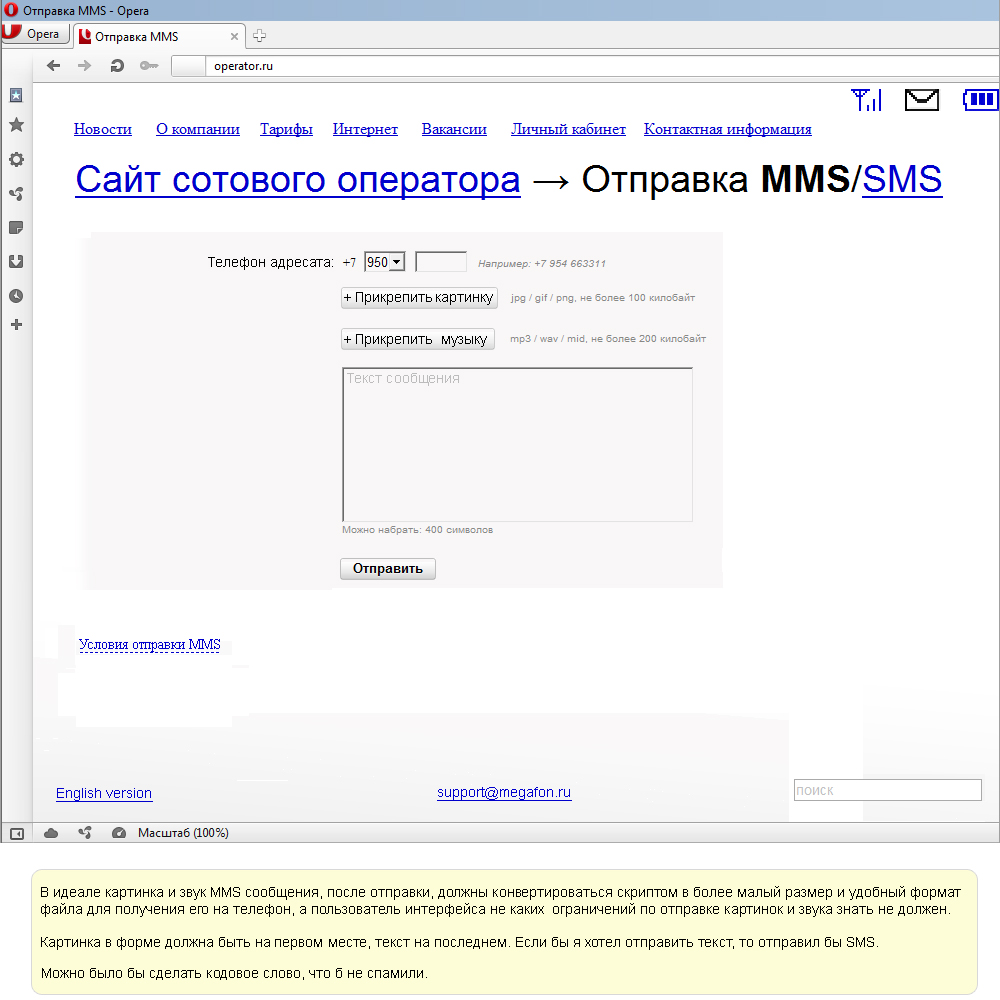
Task: Toggle the sidebar panel button in status bar
Action: [16, 833]
